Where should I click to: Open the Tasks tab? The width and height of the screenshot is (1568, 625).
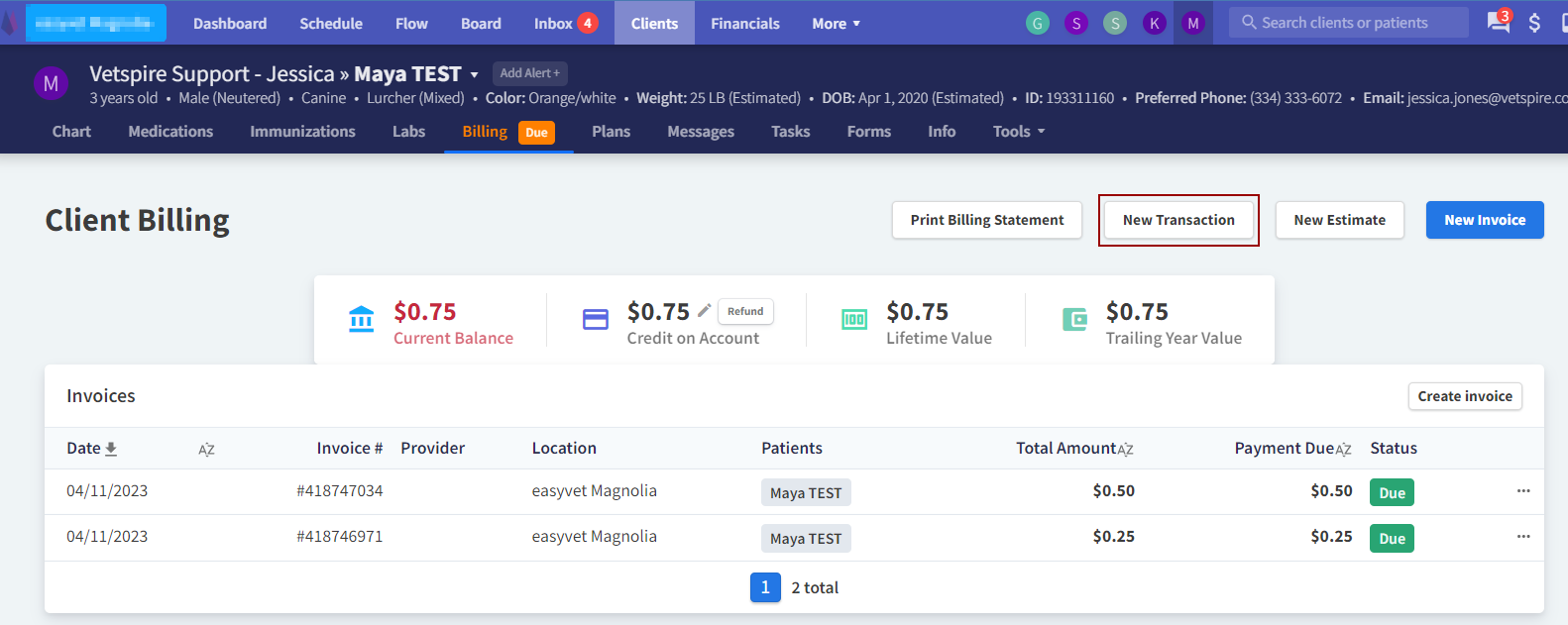790,132
